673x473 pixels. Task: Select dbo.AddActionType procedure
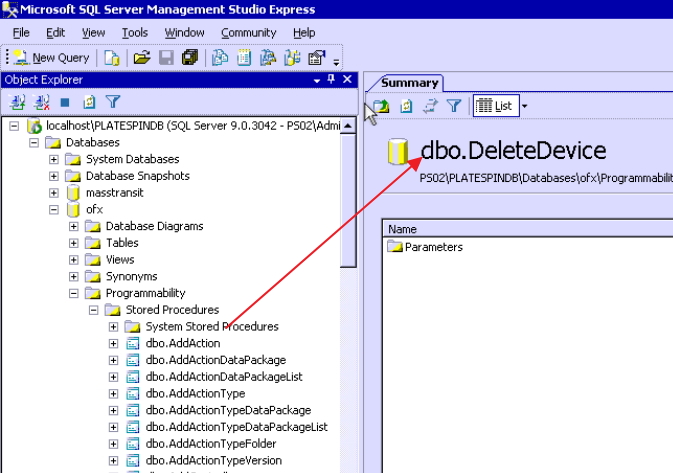click(195, 393)
